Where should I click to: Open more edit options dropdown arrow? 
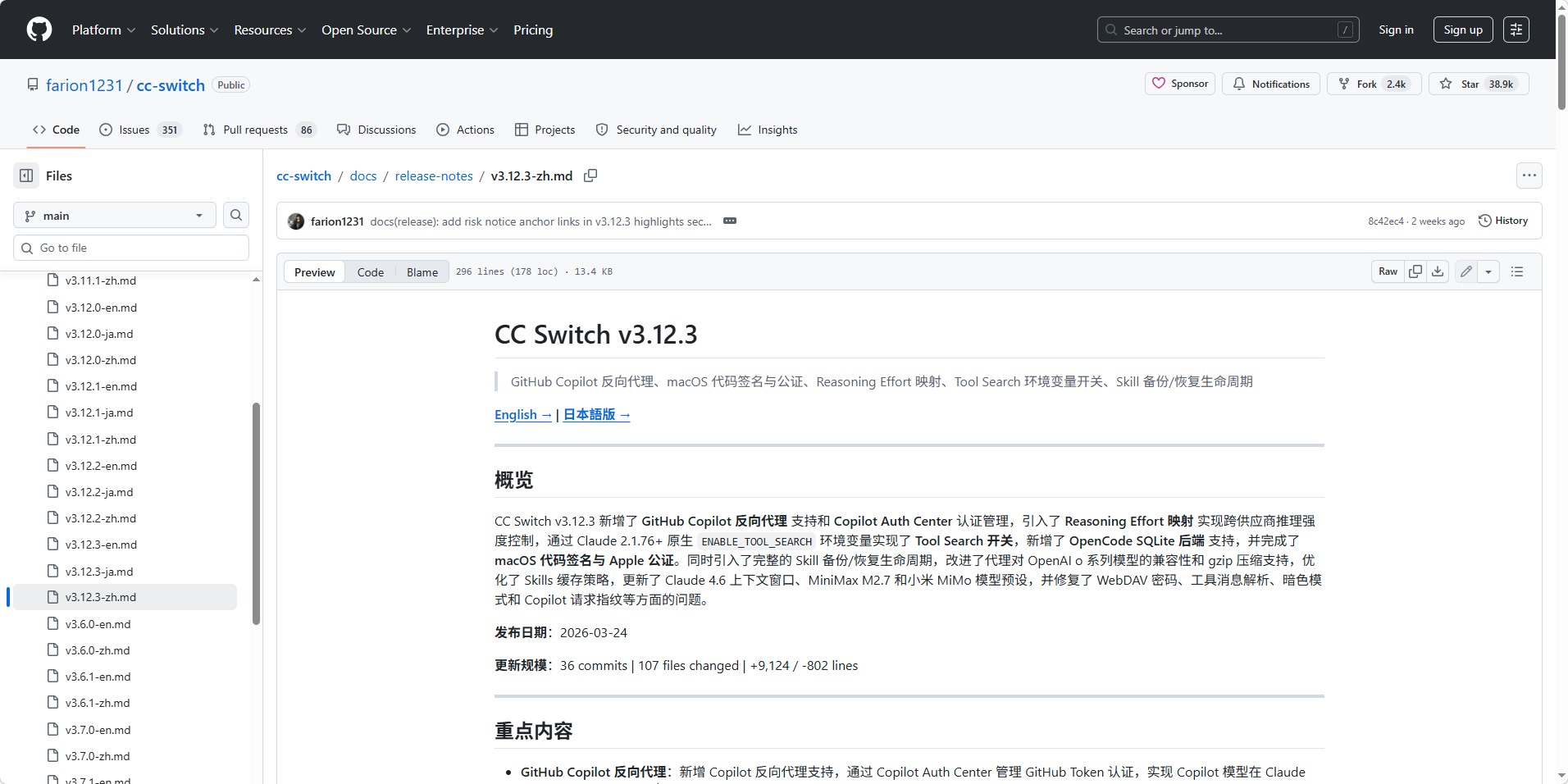coord(1488,271)
